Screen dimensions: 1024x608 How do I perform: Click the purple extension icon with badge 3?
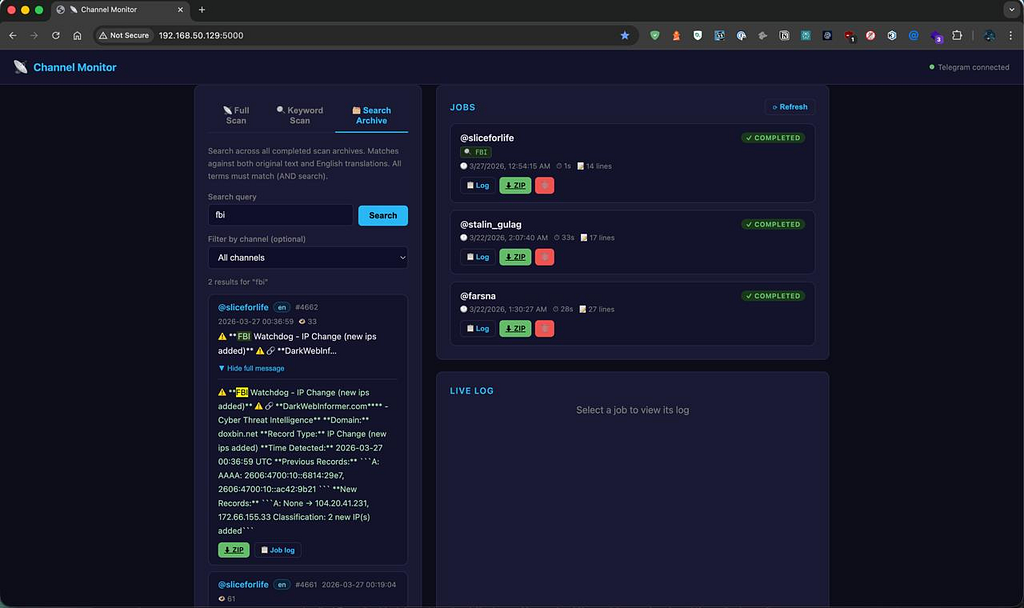click(x=936, y=37)
